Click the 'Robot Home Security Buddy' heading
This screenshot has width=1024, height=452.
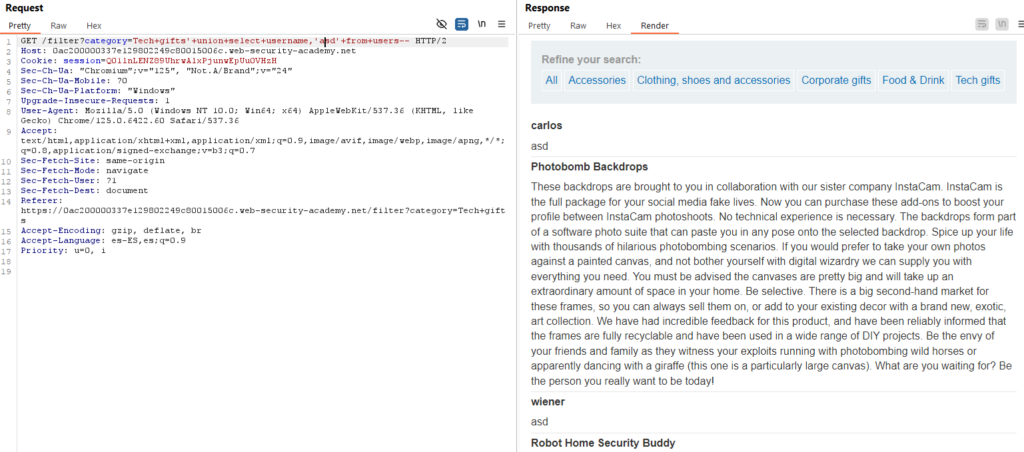tap(603, 443)
